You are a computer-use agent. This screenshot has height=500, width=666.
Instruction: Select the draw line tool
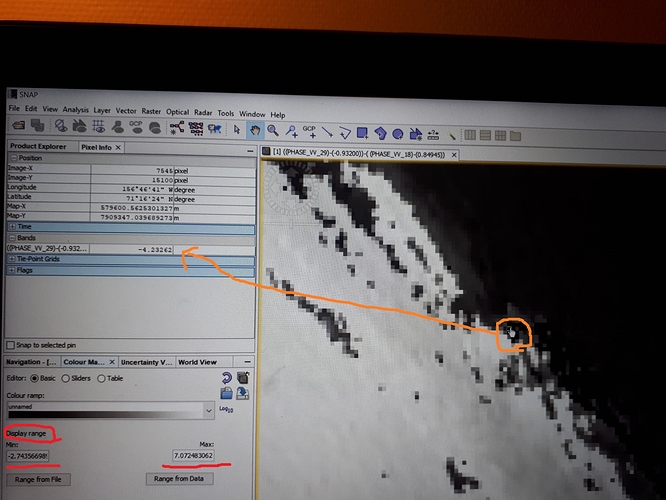coord(327,132)
